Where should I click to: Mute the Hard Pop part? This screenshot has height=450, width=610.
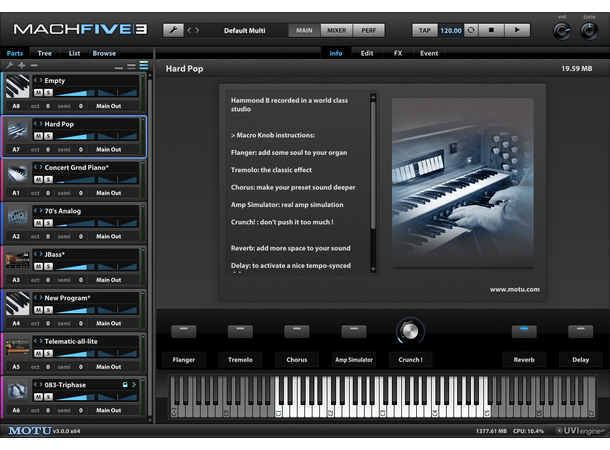pos(38,136)
